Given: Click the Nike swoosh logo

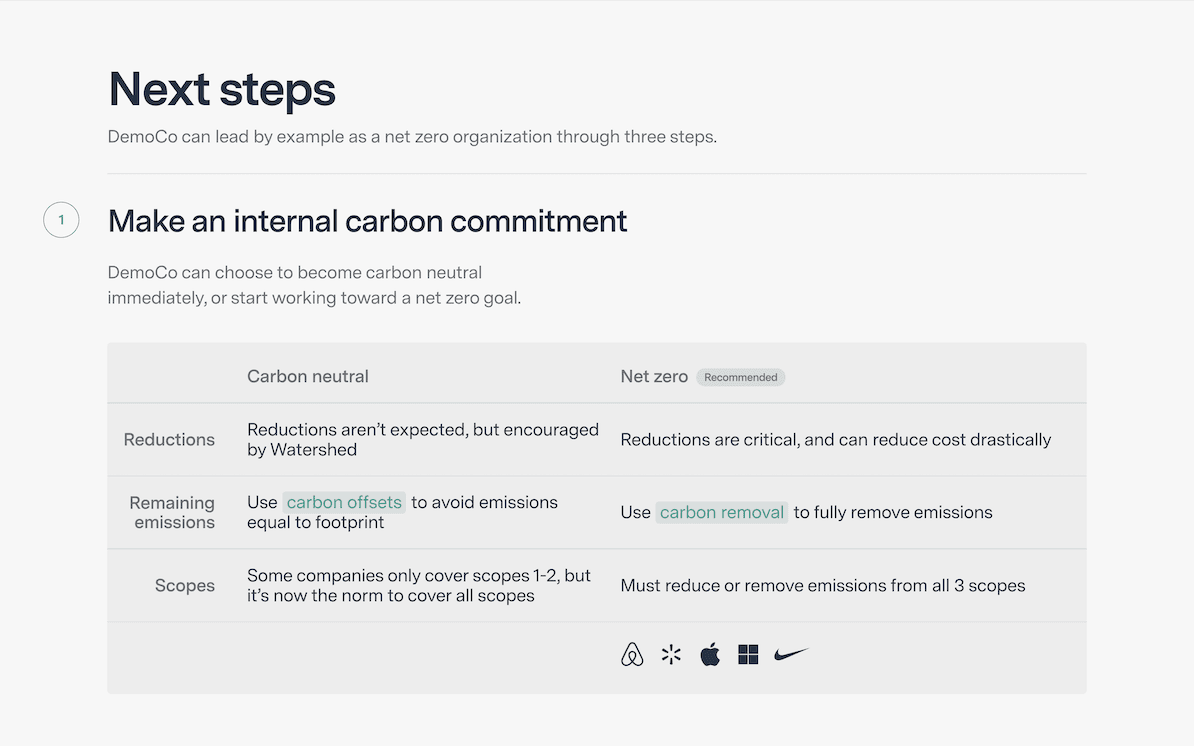Looking at the screenshot, I should coord(791,654).
